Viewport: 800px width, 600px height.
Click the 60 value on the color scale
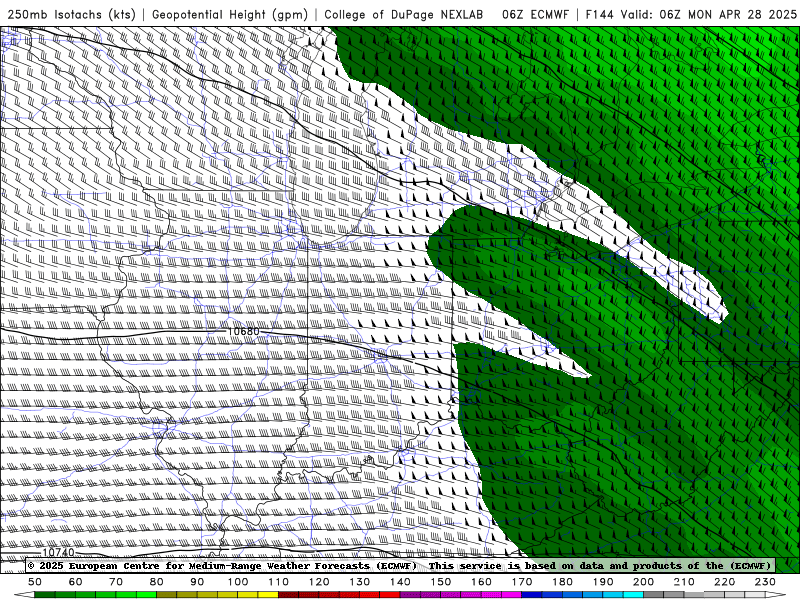pos(76,582)
